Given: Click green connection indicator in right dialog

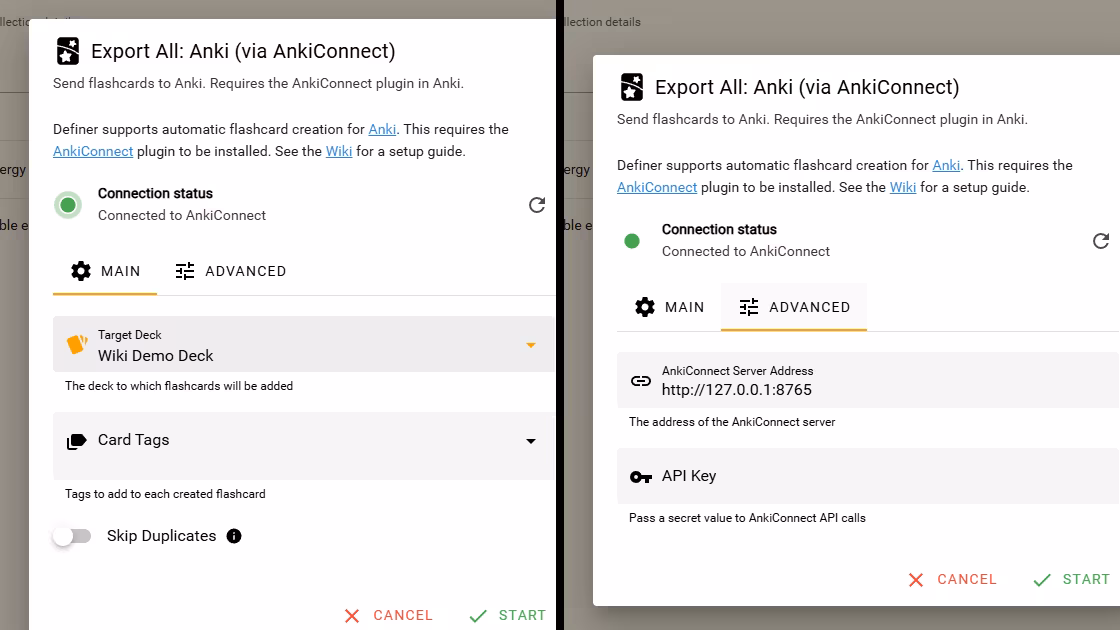Looking at the screenshot, I should point(631,241).
